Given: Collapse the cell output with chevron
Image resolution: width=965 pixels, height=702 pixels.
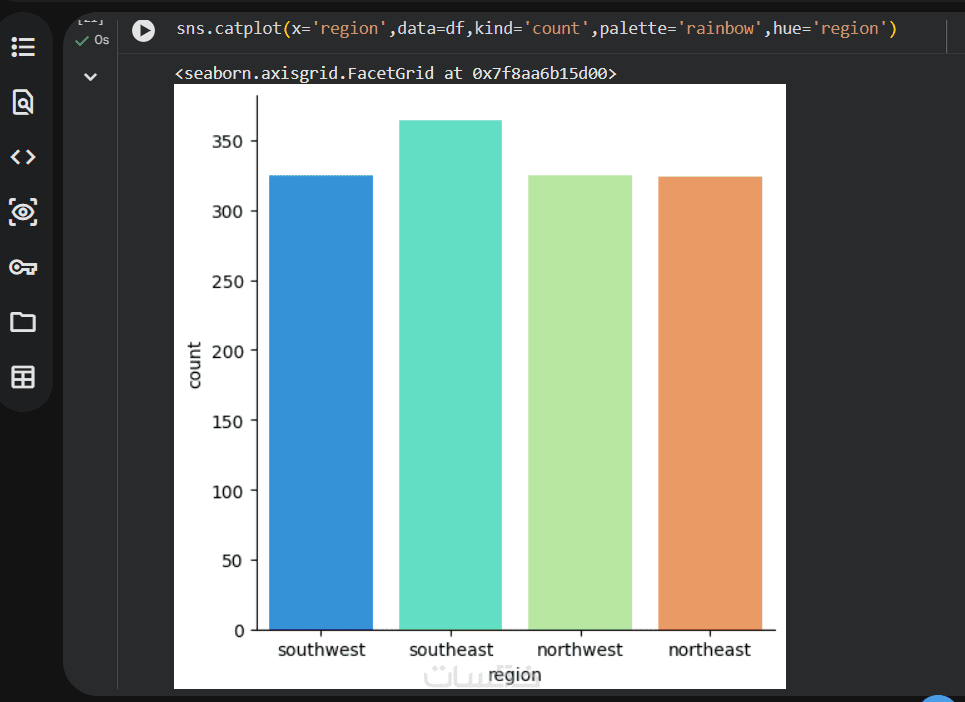Looking at the screenshot, I should click(x=90, y=77).
